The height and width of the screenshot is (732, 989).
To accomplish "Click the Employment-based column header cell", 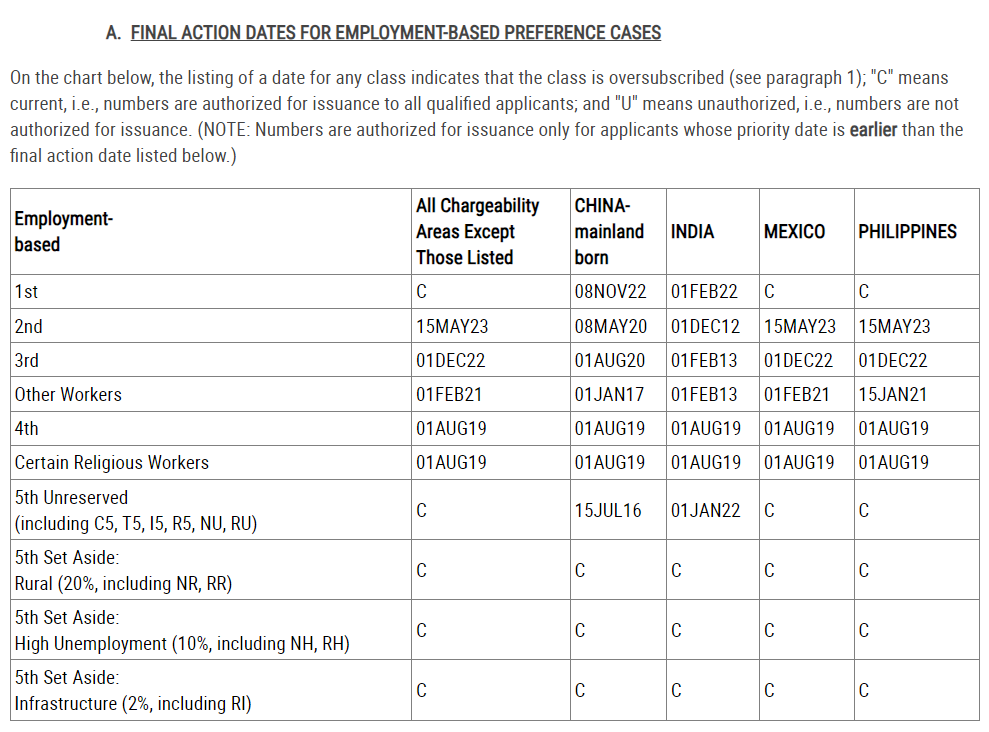I will point(63,231).
